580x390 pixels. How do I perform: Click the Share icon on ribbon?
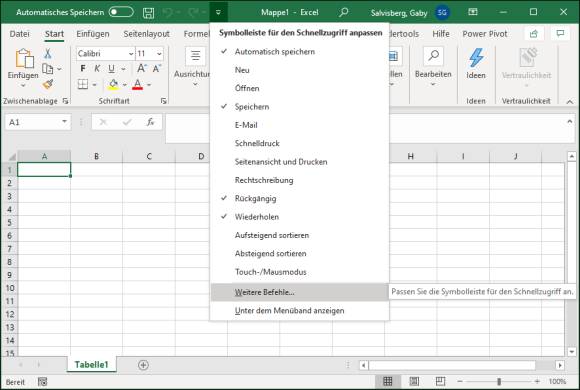click(x=534, y=34)
